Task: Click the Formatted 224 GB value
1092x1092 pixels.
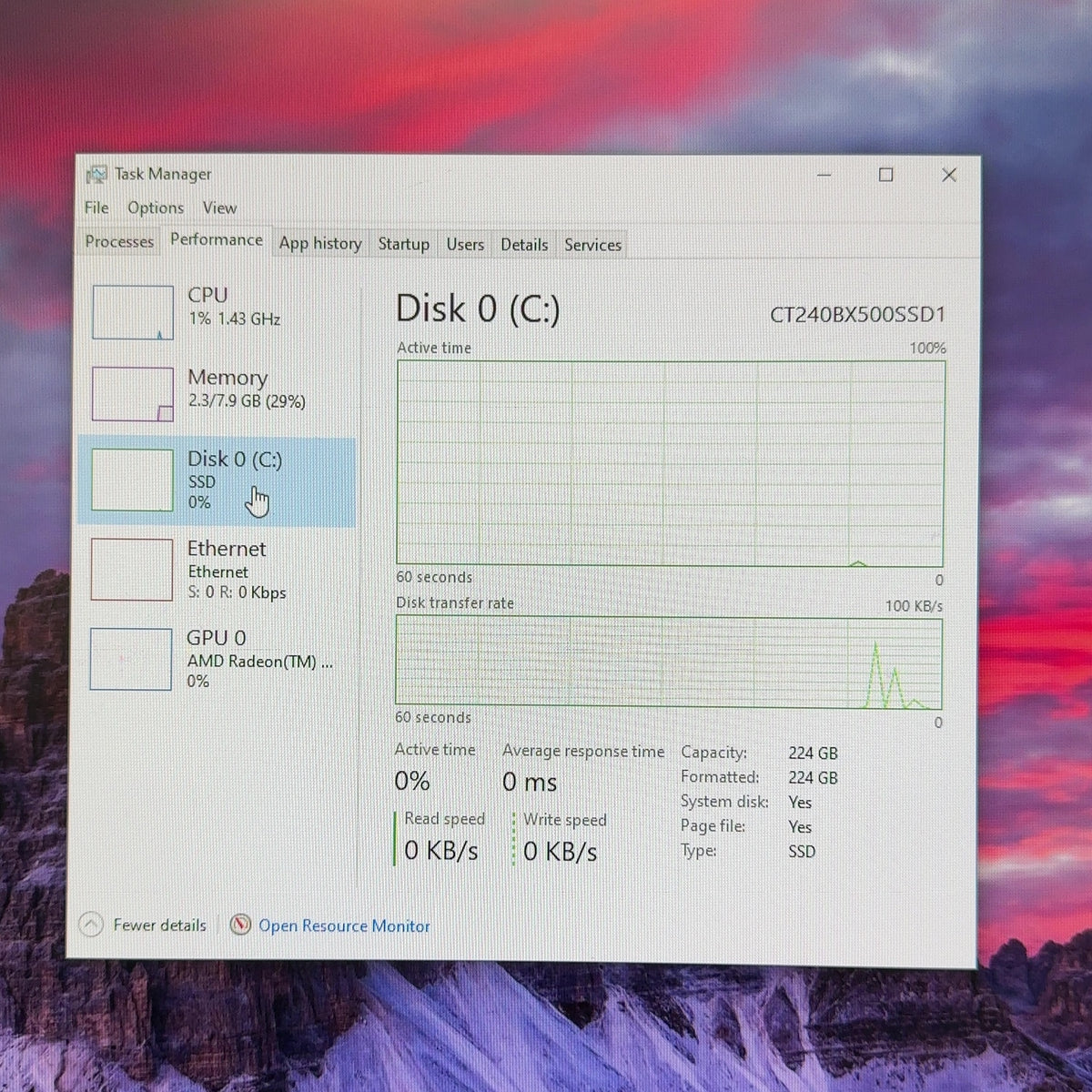Action: pos(814,778)
